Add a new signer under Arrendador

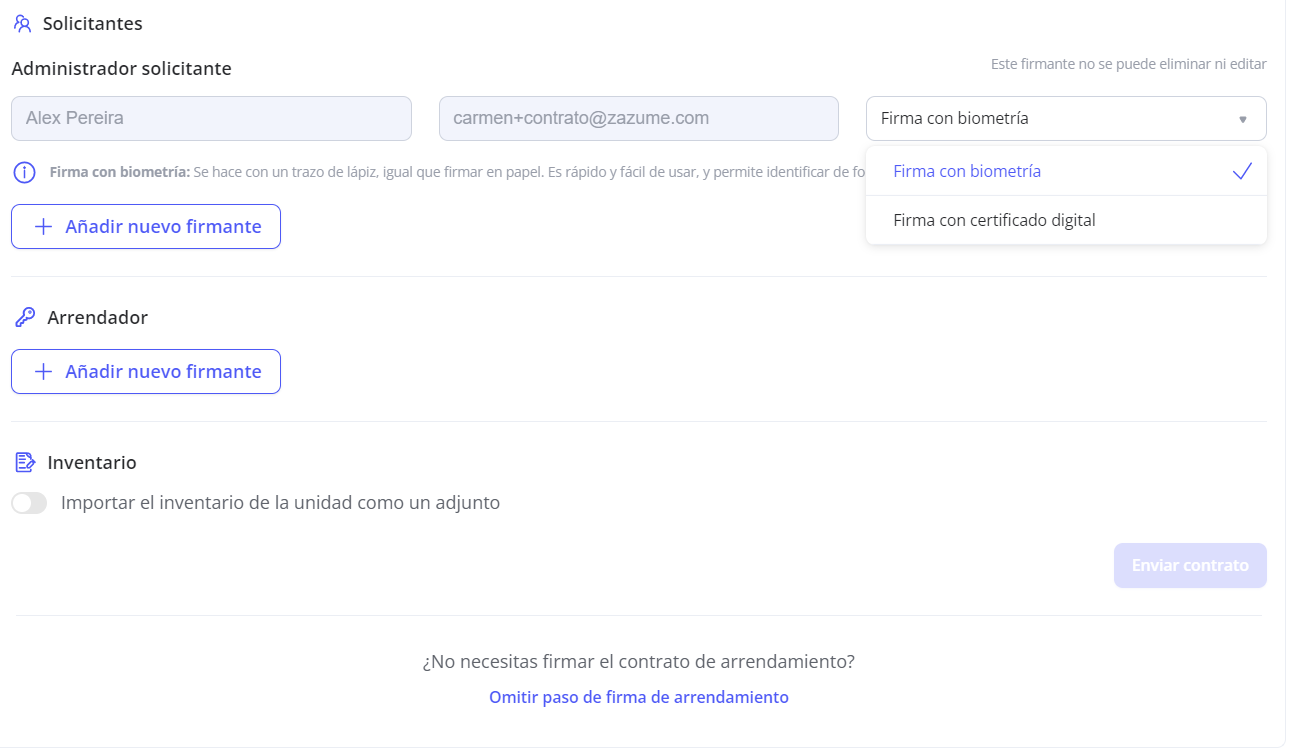pyautogui.click(x=146, y=372)
